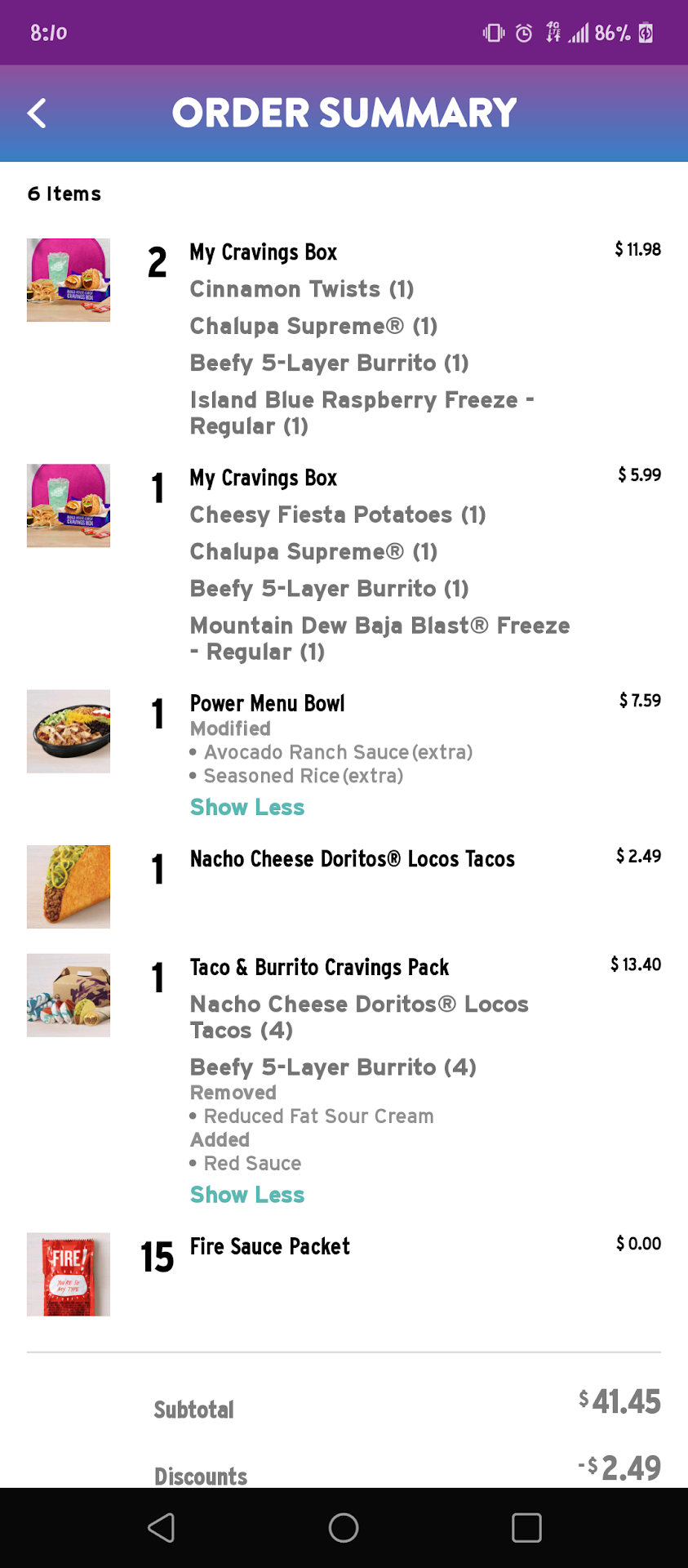Collapse Taco & Burrito Cravings Pack details
The image size is (688, 1568).
click(x=247, y=1195)
